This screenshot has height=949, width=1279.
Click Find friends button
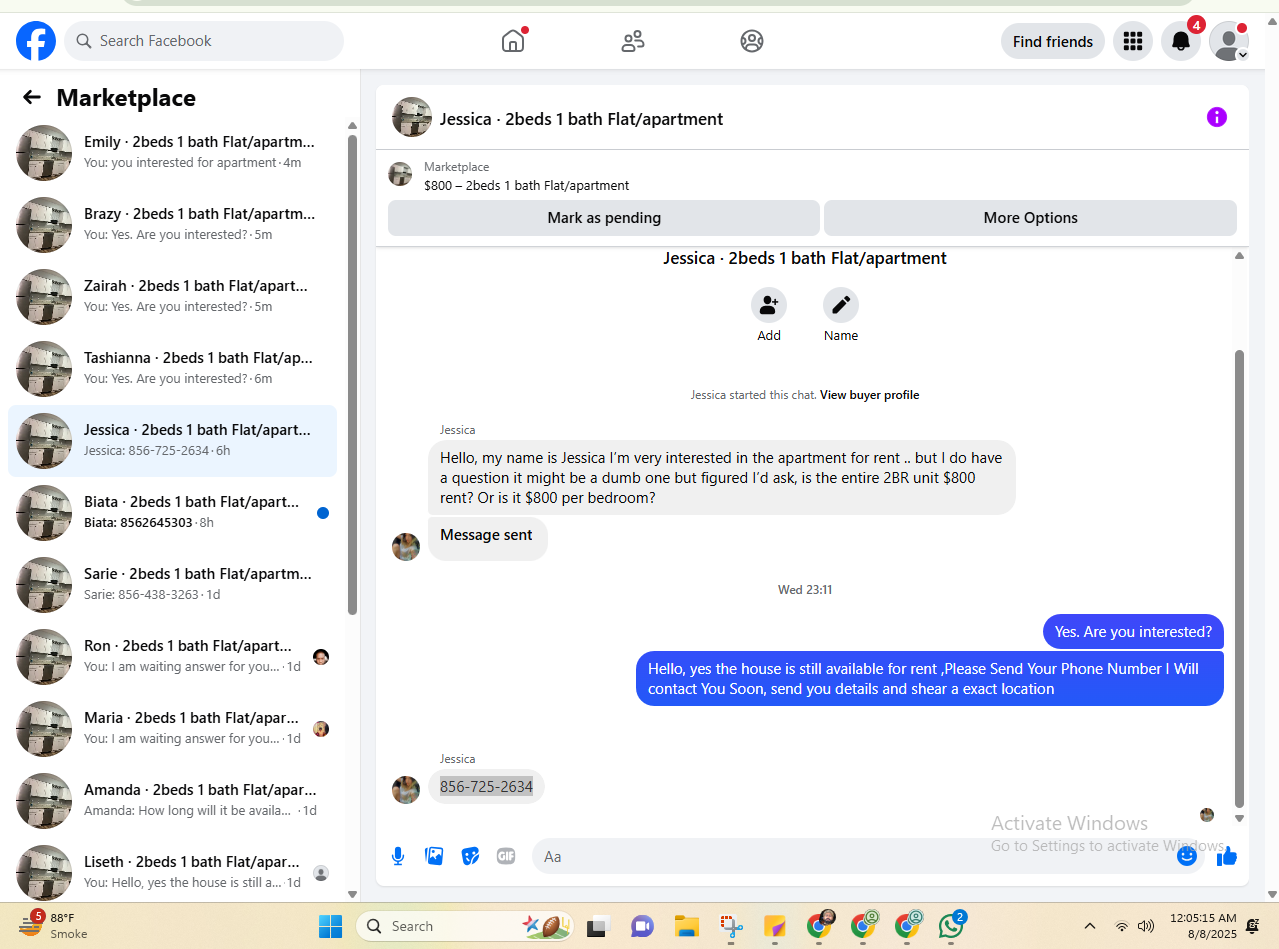1053,41
